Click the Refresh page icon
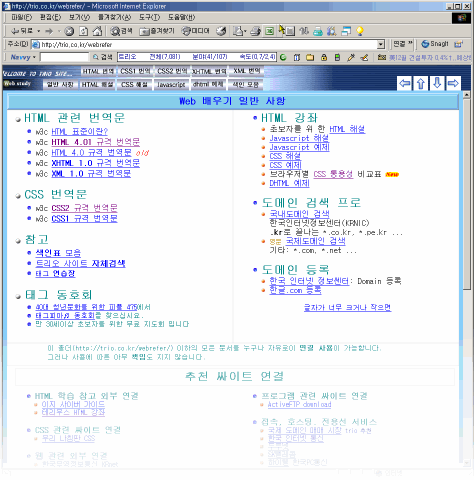 point(83,31)
